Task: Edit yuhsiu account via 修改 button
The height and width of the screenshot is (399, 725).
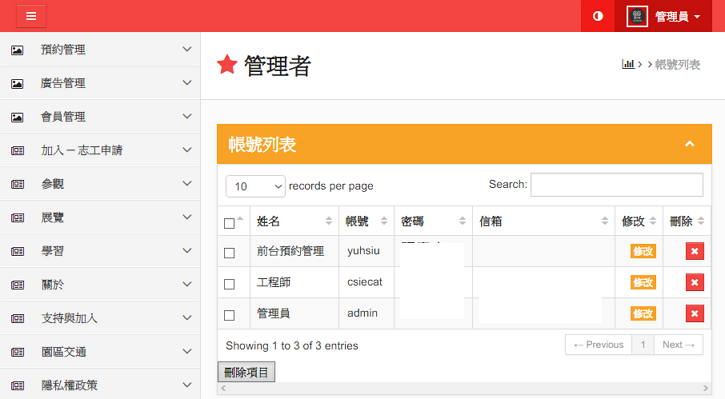Action: click(643, 251)
